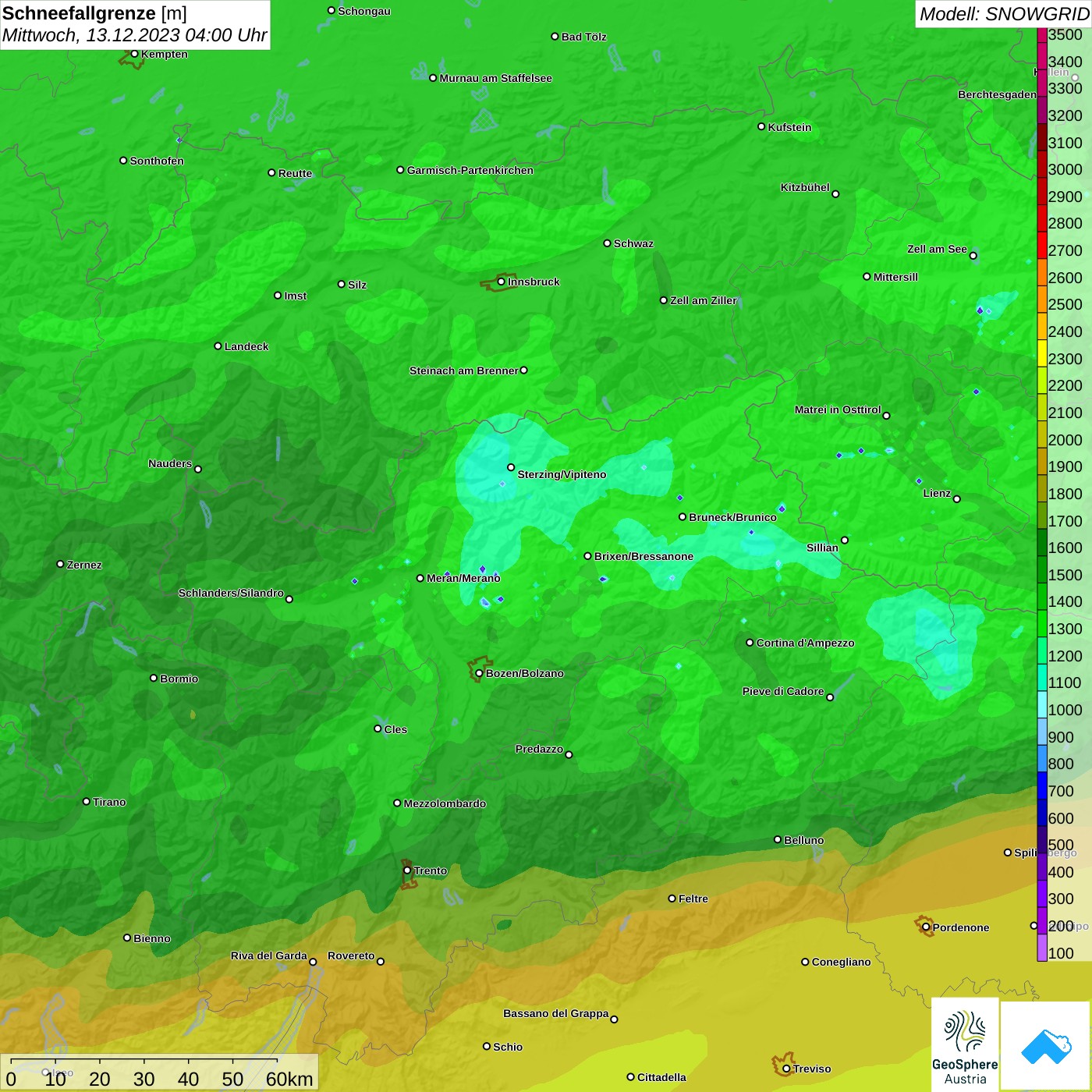
Task: Click the "Steinach am Brenner" map label
Action: click(x=464, y=370)
